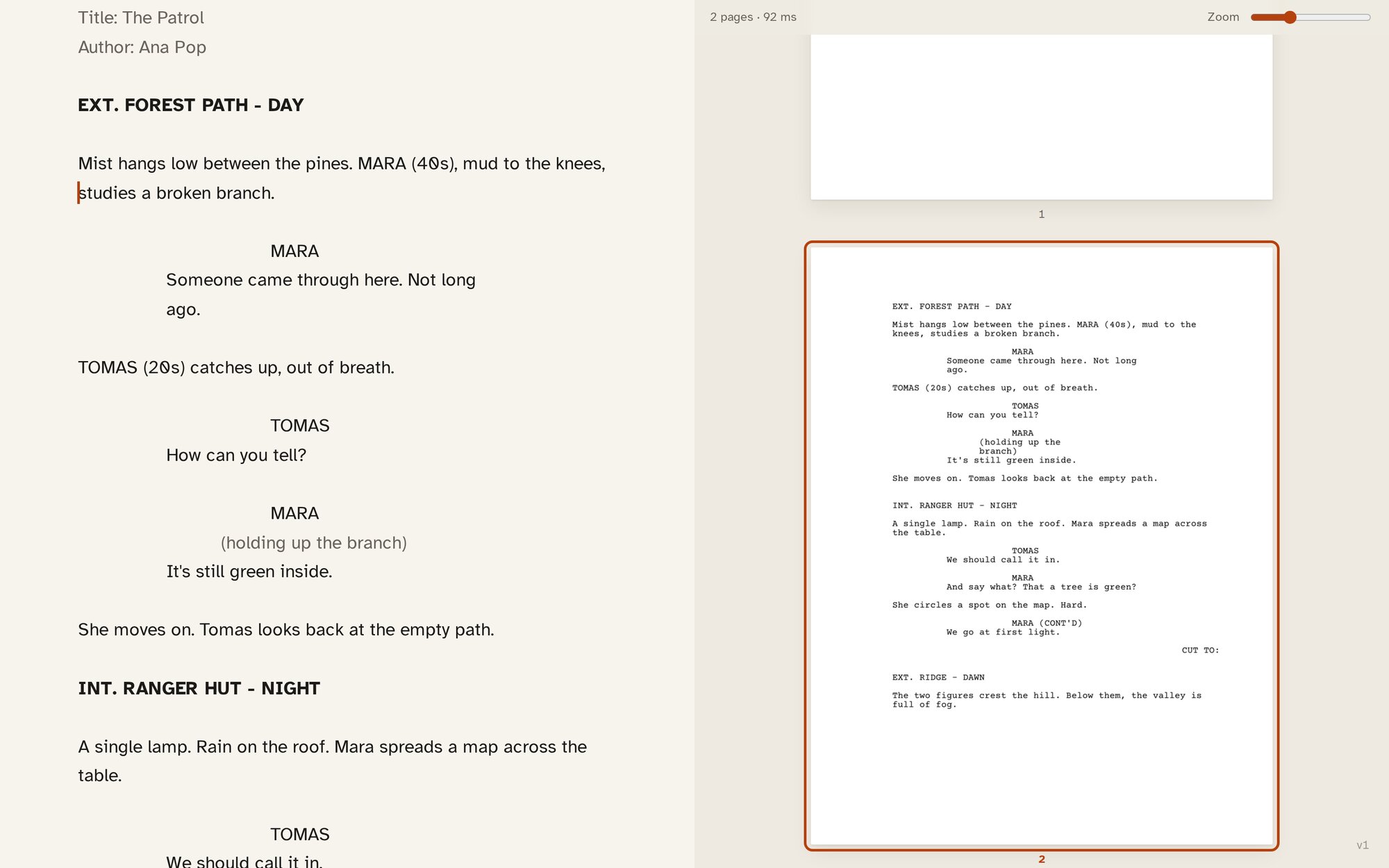Click the 'v1' version label
Viewport: 1389px width, 868px height.
point(1362,845)
